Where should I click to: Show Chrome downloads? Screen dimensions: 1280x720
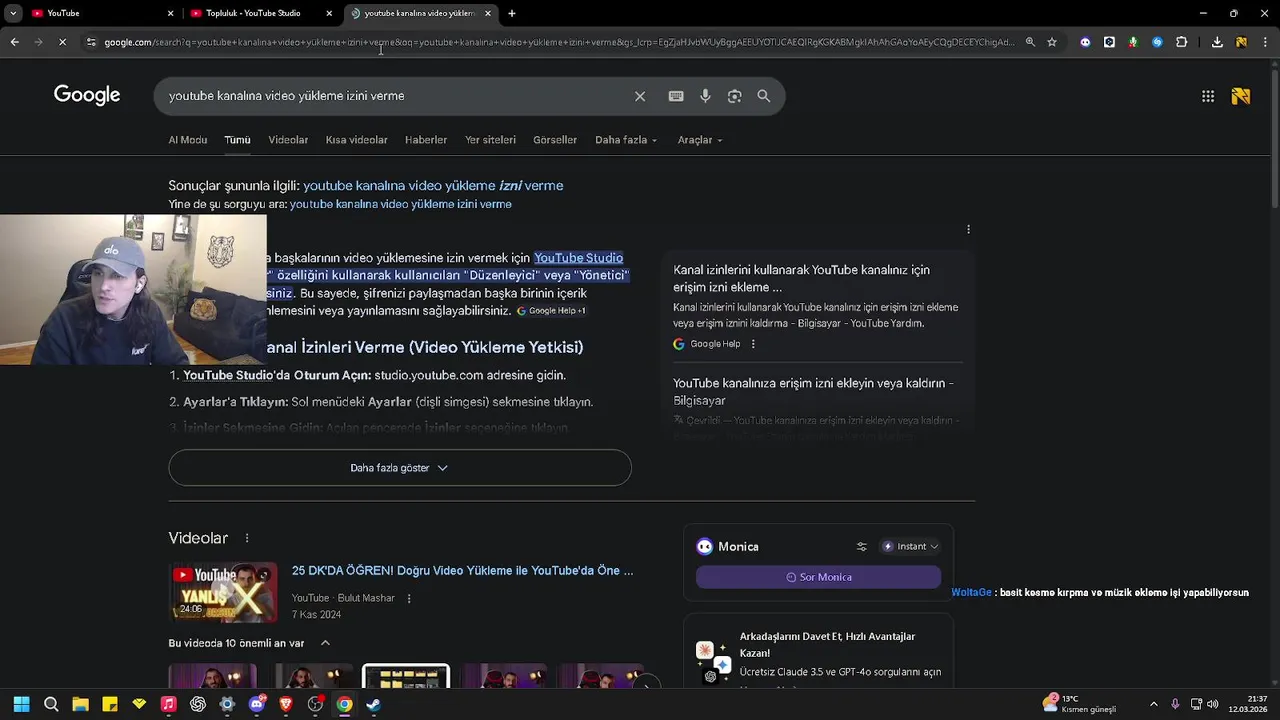[x=1217, y=42]
